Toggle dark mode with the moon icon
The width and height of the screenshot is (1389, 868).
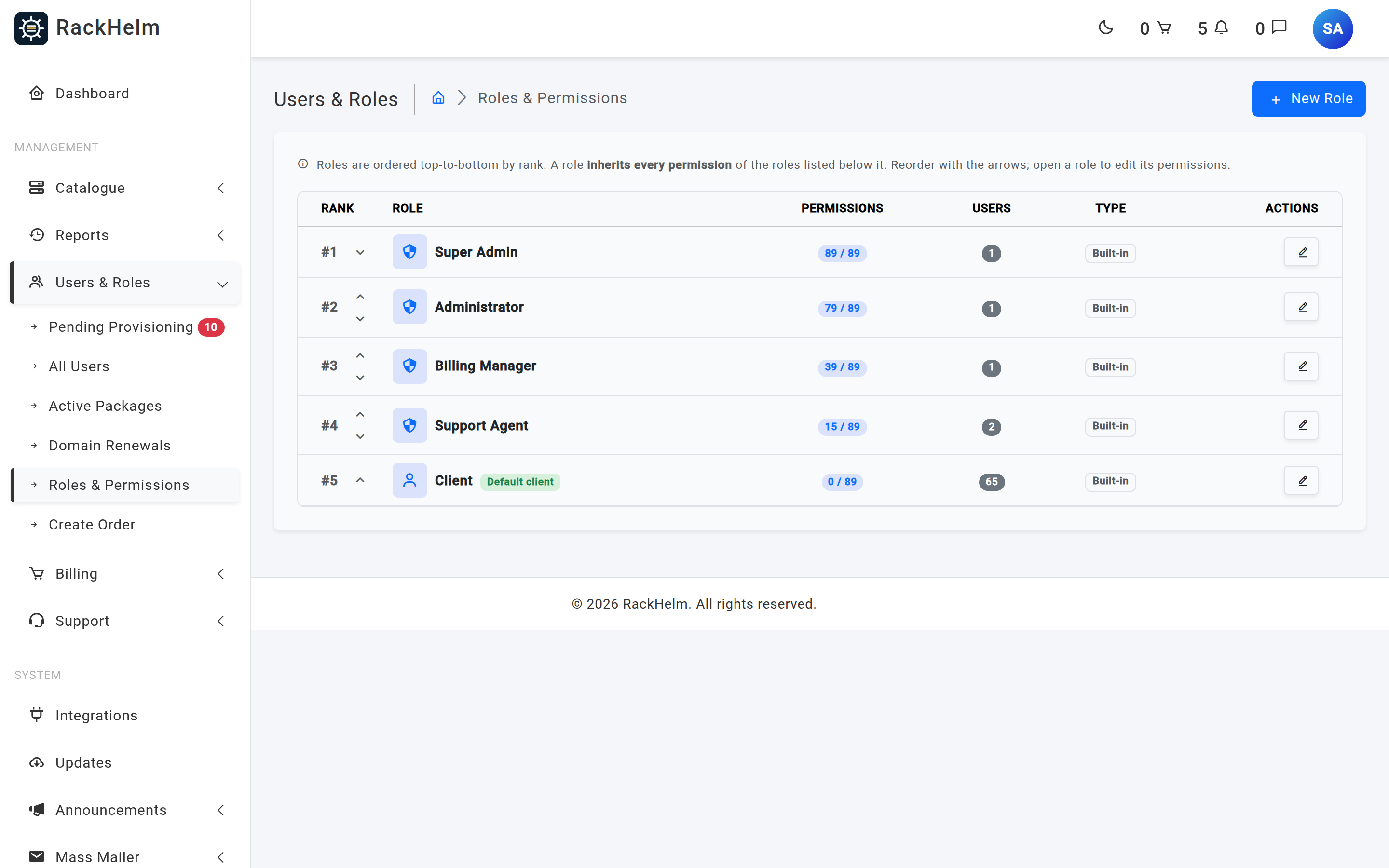(x=1105, y=27)
